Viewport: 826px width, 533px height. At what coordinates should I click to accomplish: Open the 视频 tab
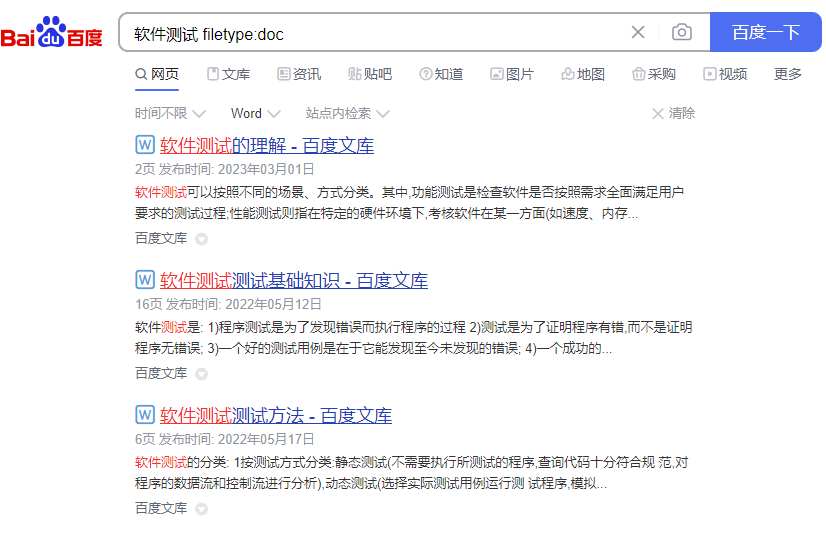(725, 74)
